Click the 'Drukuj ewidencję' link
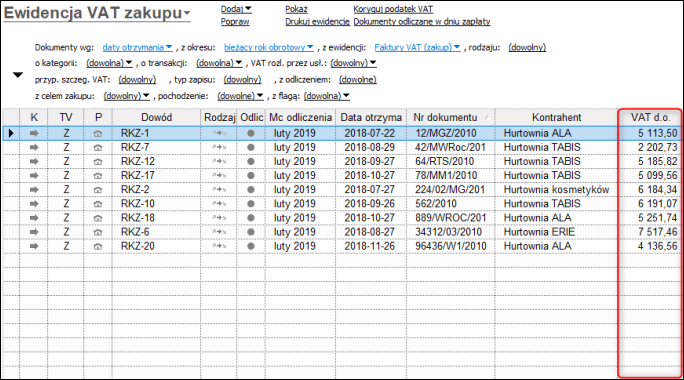 (318, 22)
